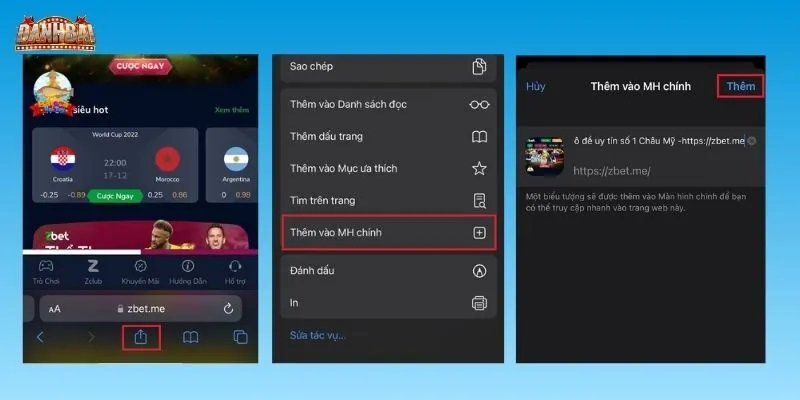Tap the red Cược Ngay banner button
800x400 pixels.
[140, 66]
